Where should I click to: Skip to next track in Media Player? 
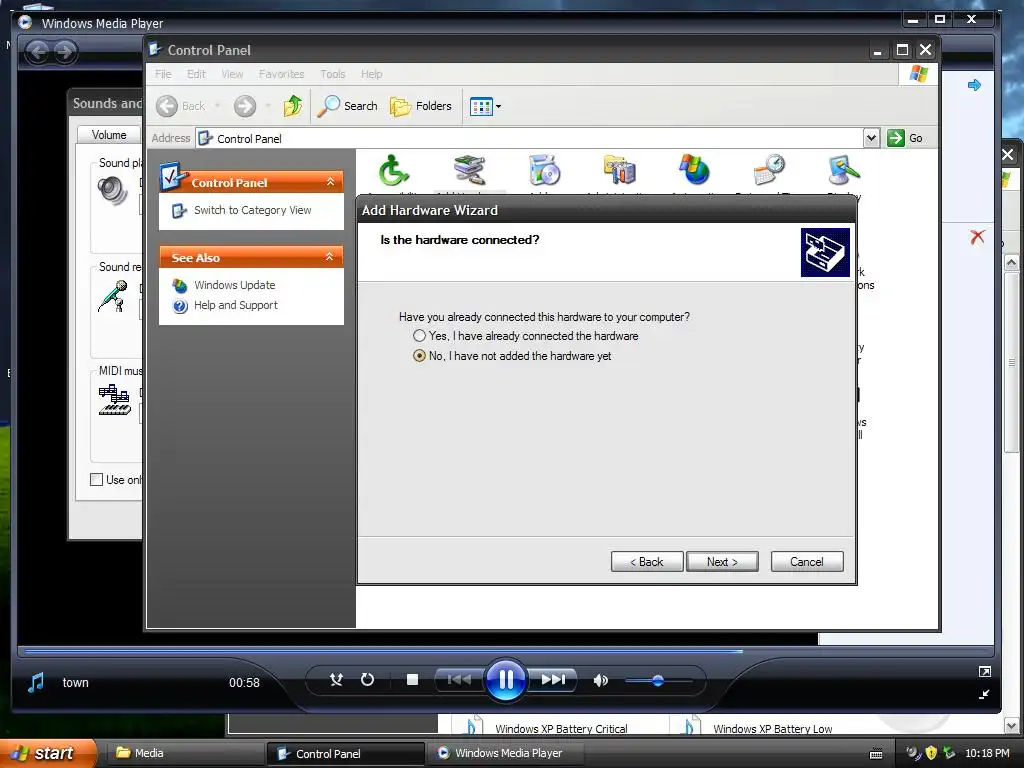[552, 680]
